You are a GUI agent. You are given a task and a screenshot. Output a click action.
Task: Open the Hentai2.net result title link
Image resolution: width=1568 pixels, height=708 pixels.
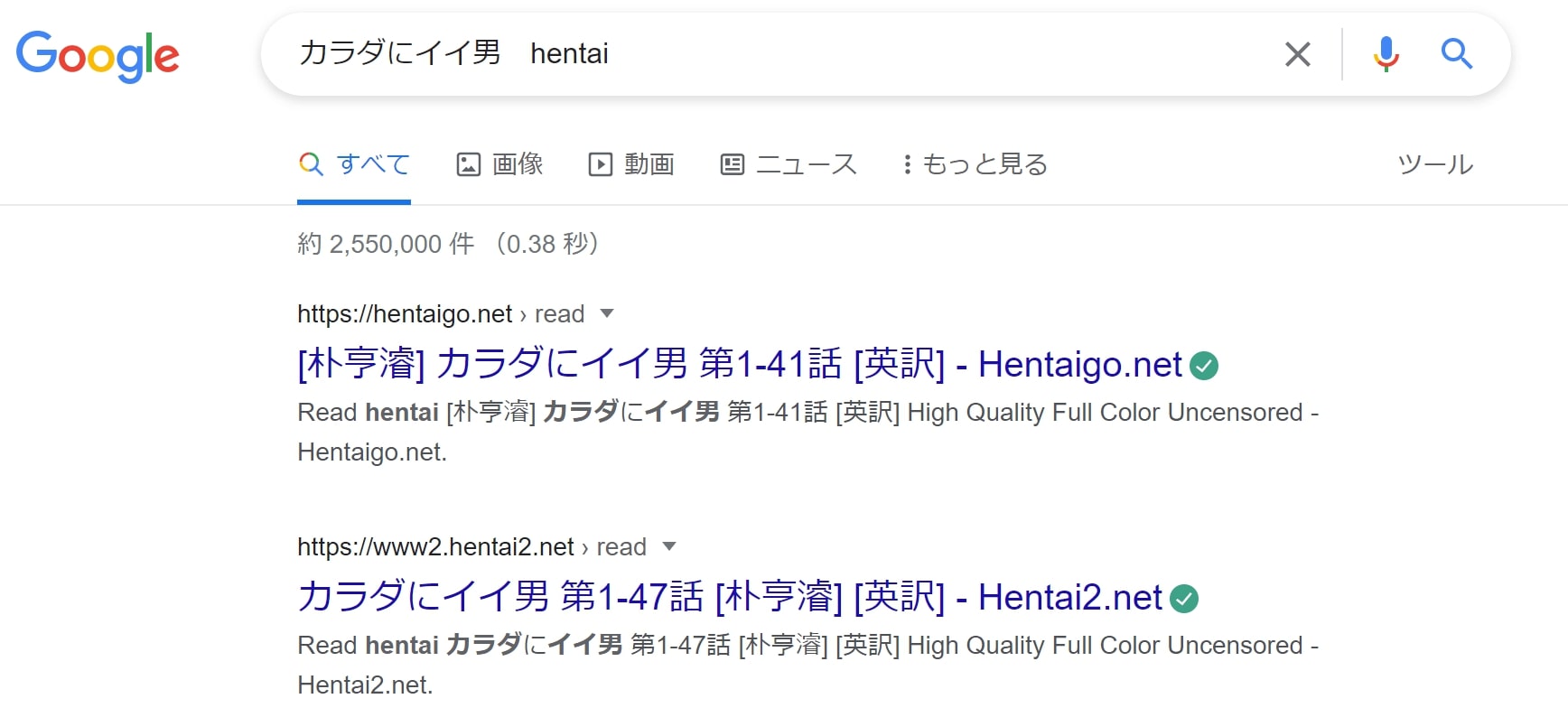tap(729, 597)
